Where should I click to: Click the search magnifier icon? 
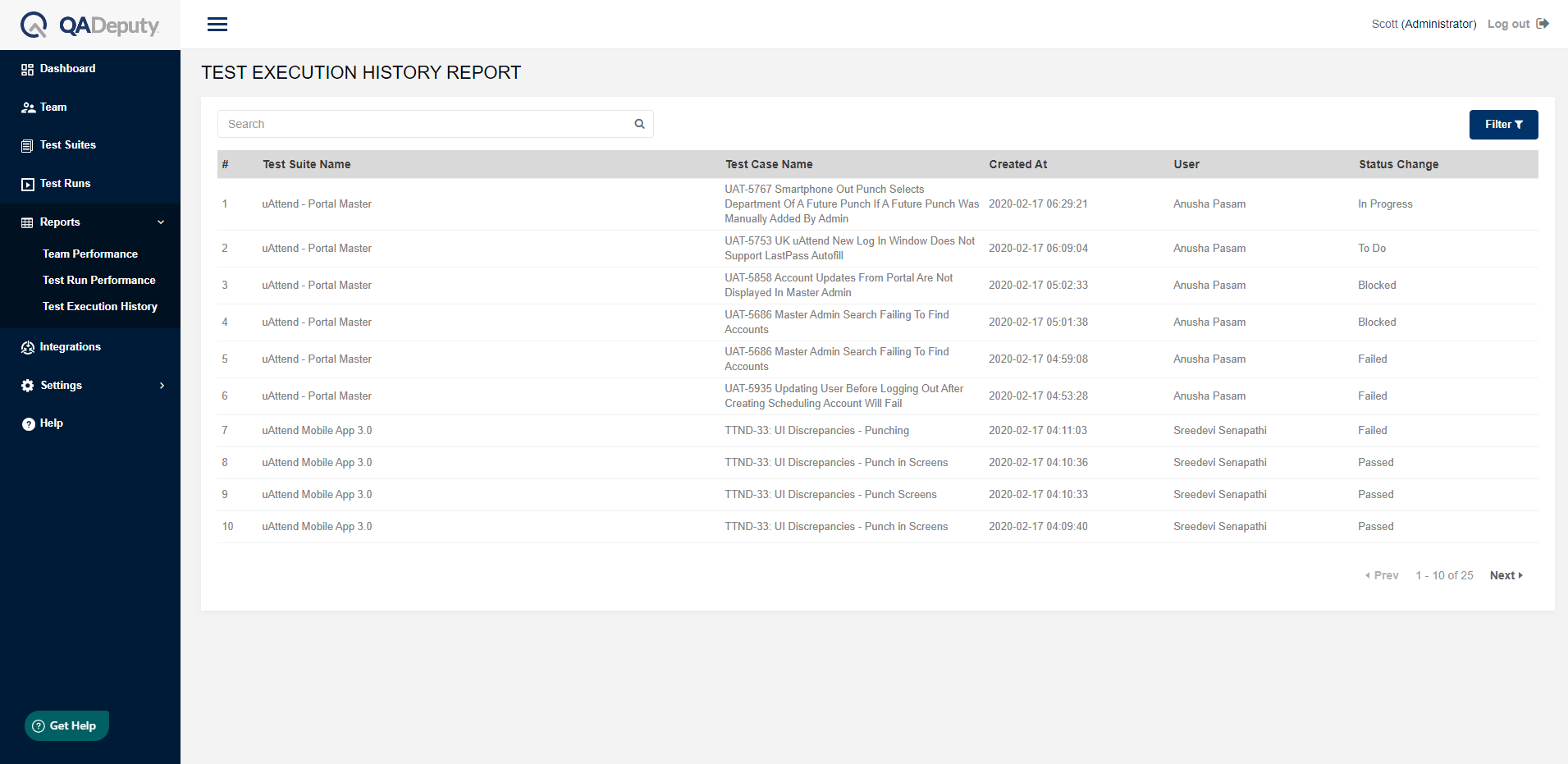(639, 124)
